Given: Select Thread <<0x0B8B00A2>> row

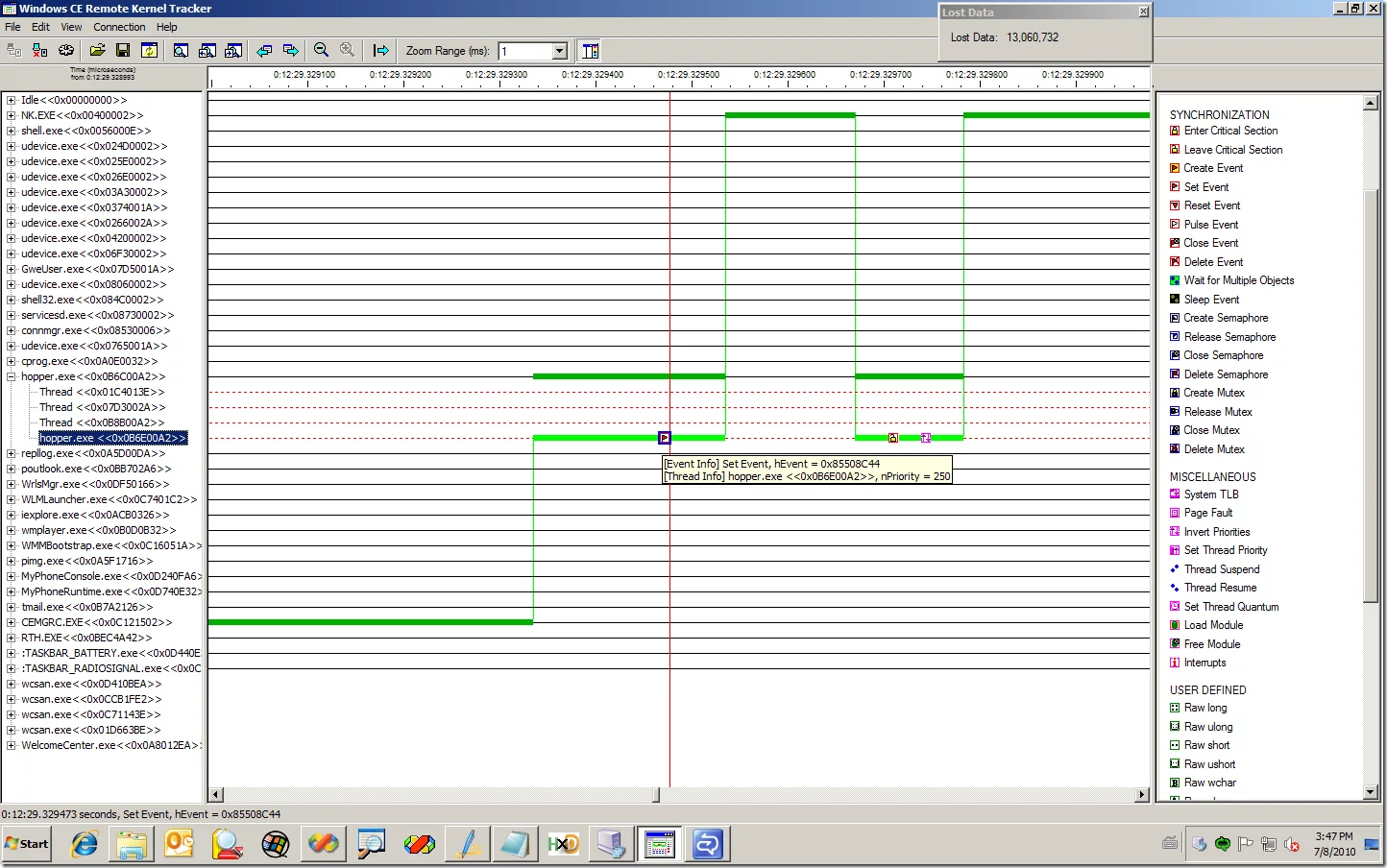Looking at the screenshot, I should point(102,422).
